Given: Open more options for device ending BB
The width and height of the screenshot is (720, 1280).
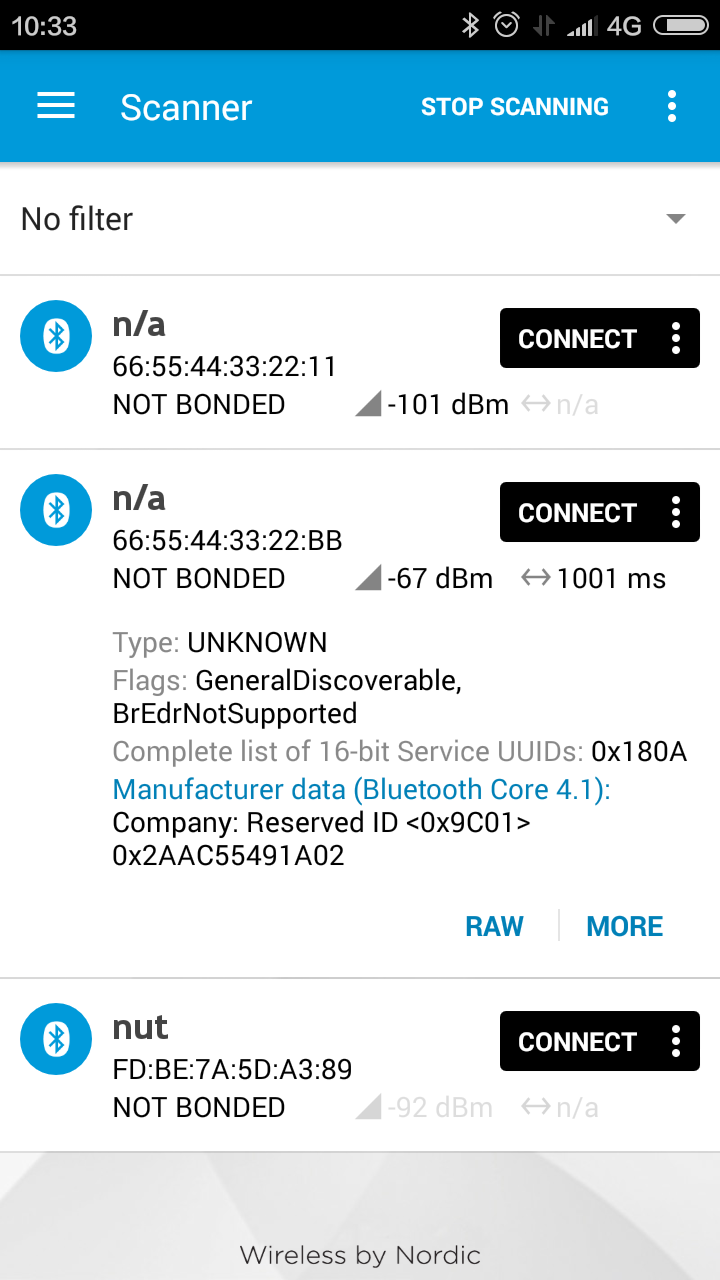Looking at the screenshot, I should tap(676, 513).
